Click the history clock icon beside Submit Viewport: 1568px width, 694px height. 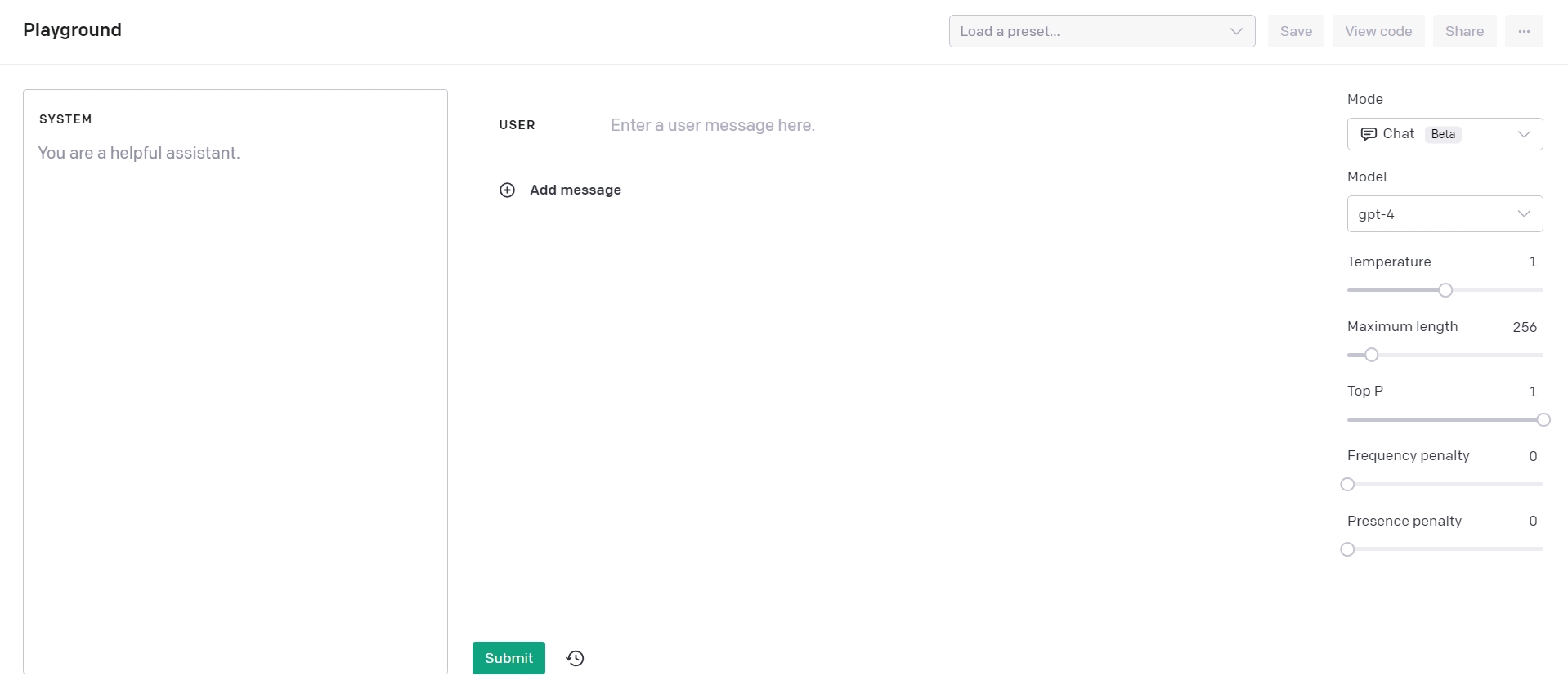(575, 658)
